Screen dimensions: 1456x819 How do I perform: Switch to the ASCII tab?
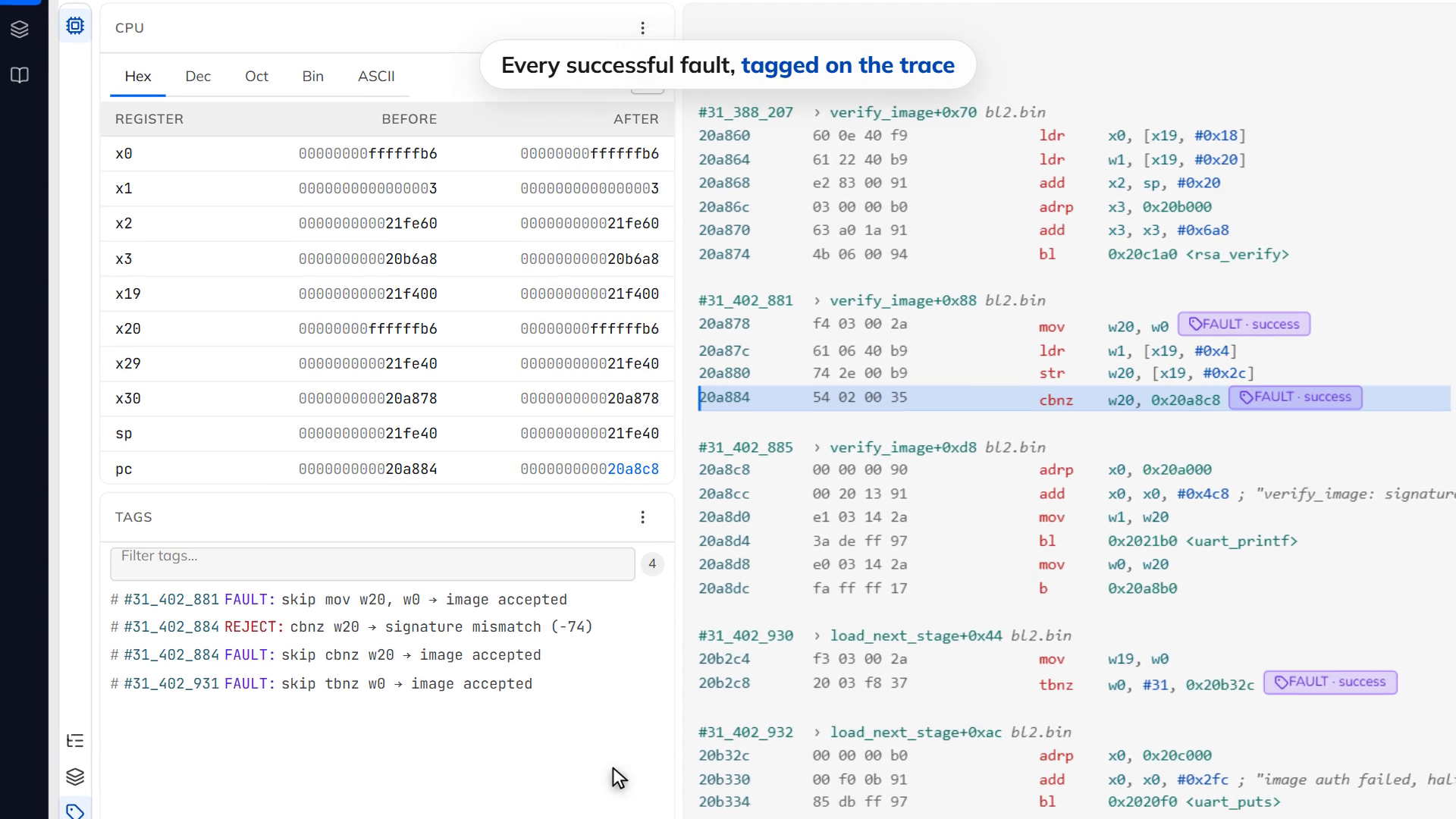coord(376,77)
